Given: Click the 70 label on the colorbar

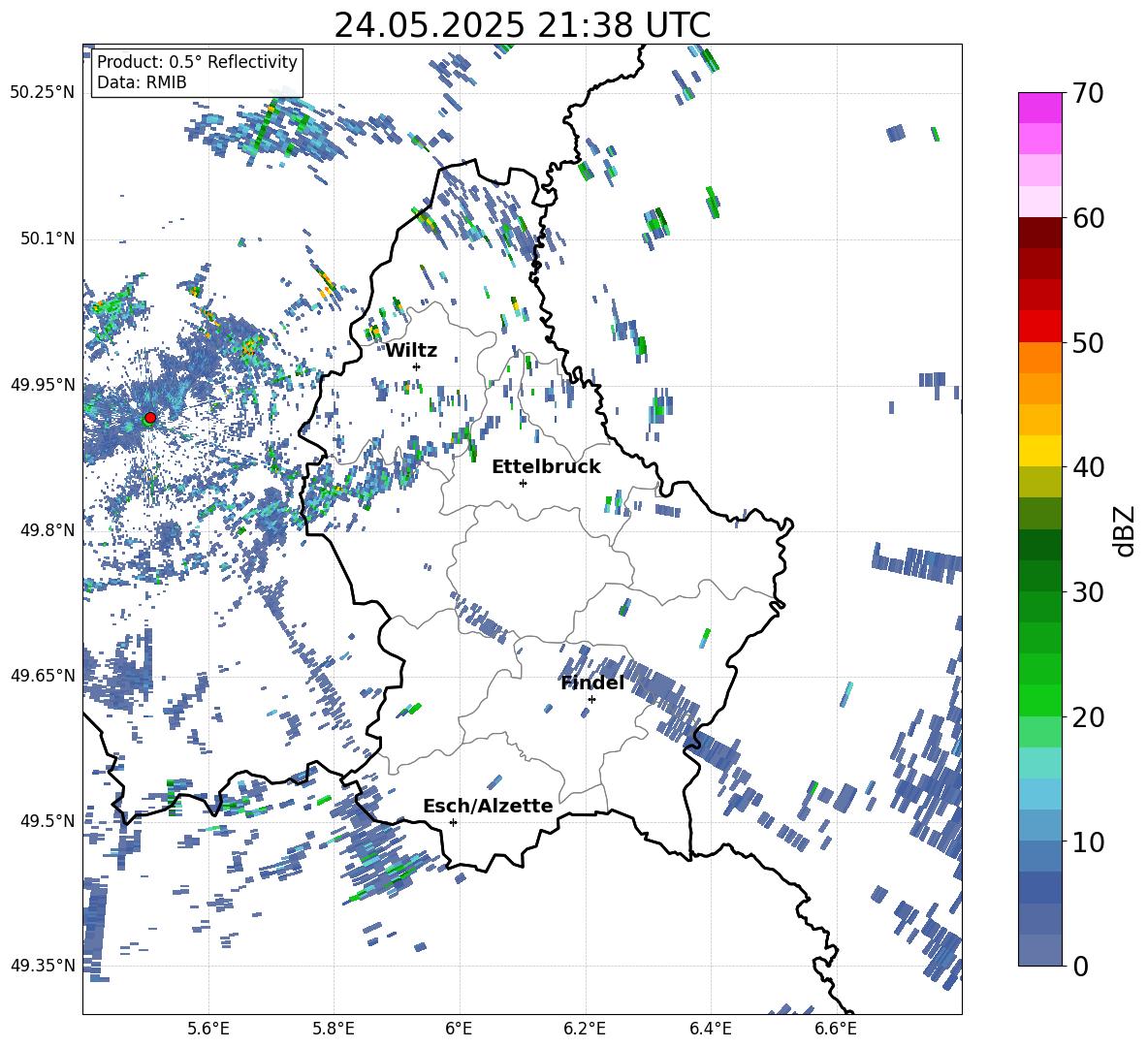Looking at the screenshot, I should coord(1088,94).
